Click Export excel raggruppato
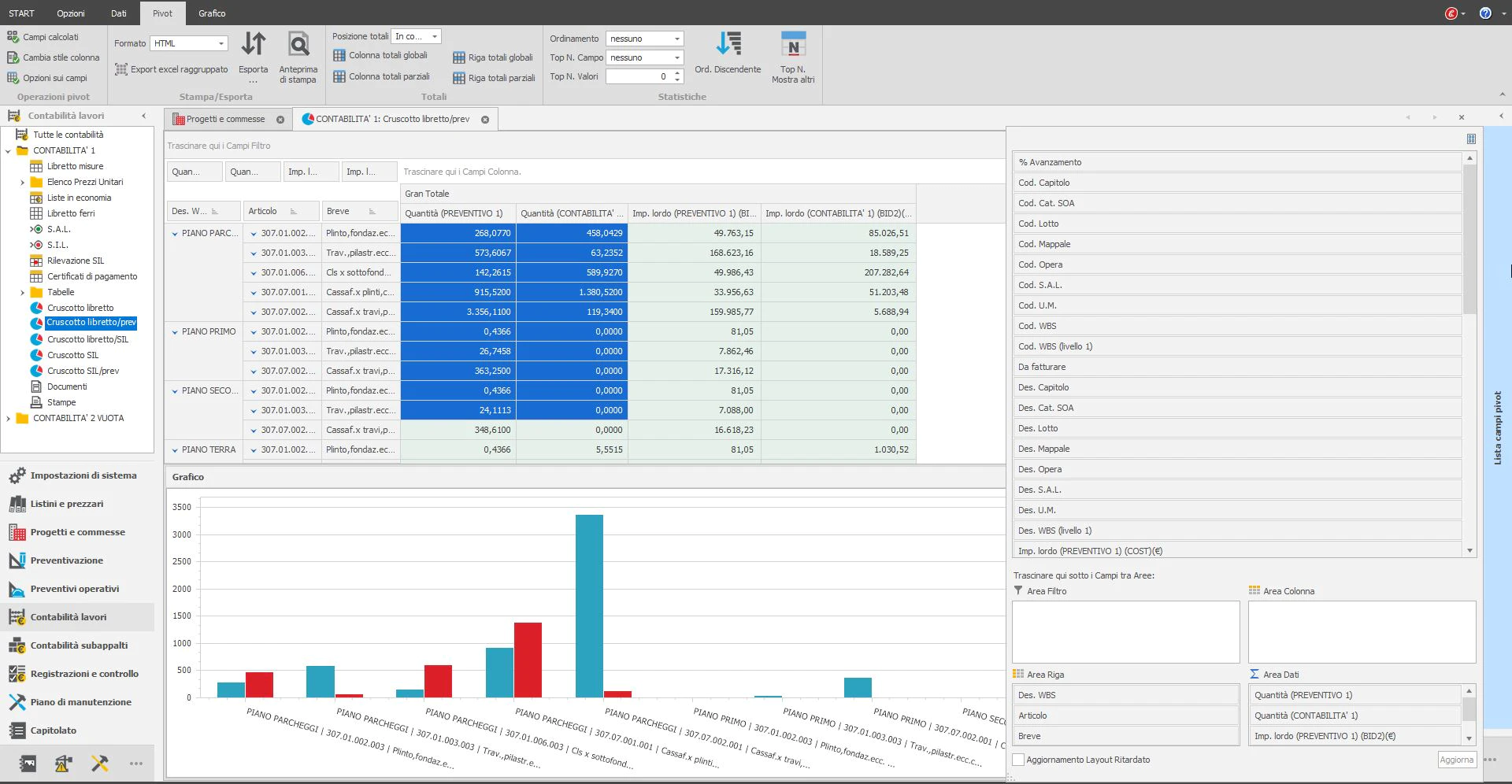The image size is (1512, 784). point(172,69)
